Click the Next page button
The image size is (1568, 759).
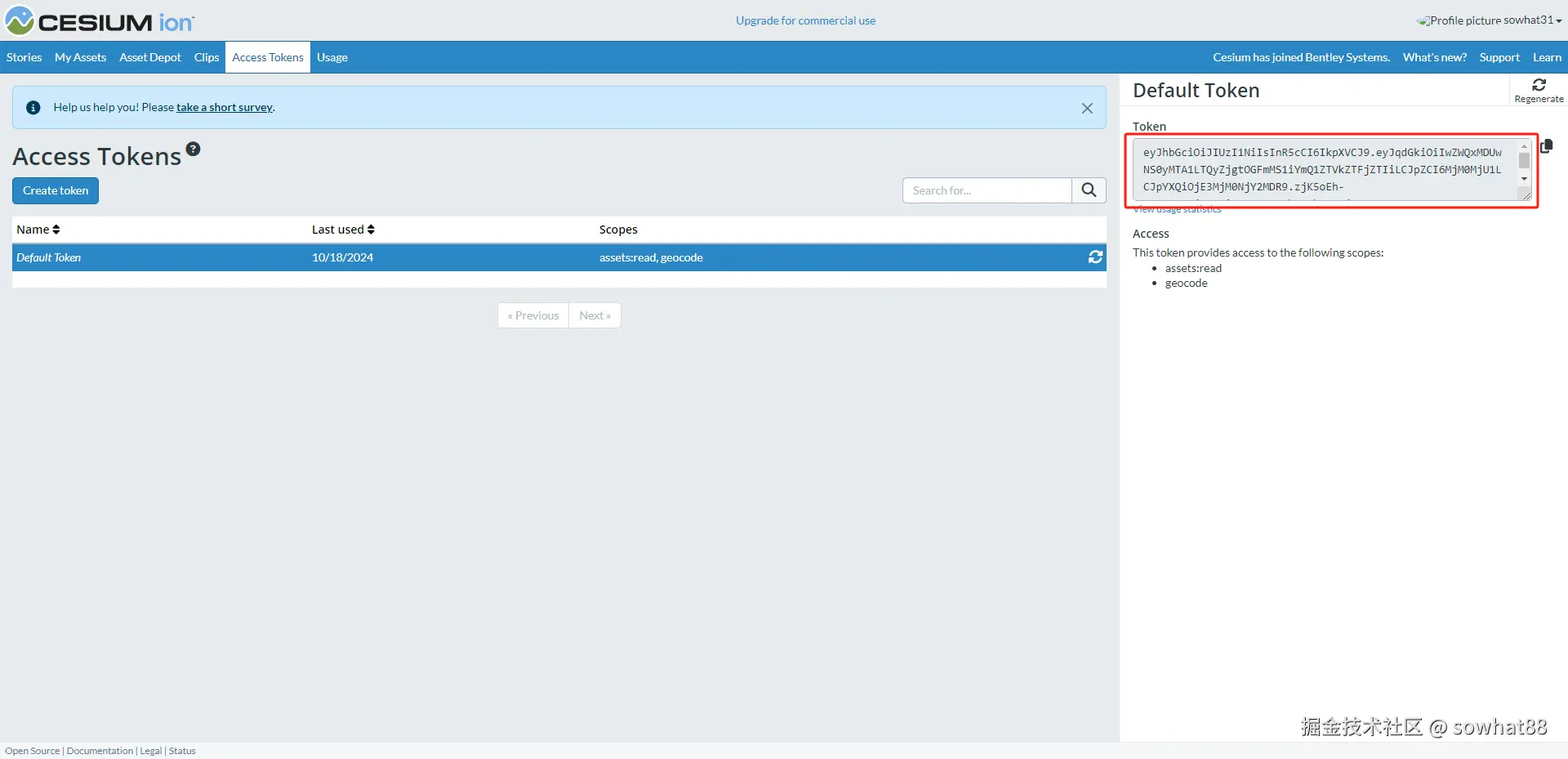pyautogui.click(x=595, y=315)
